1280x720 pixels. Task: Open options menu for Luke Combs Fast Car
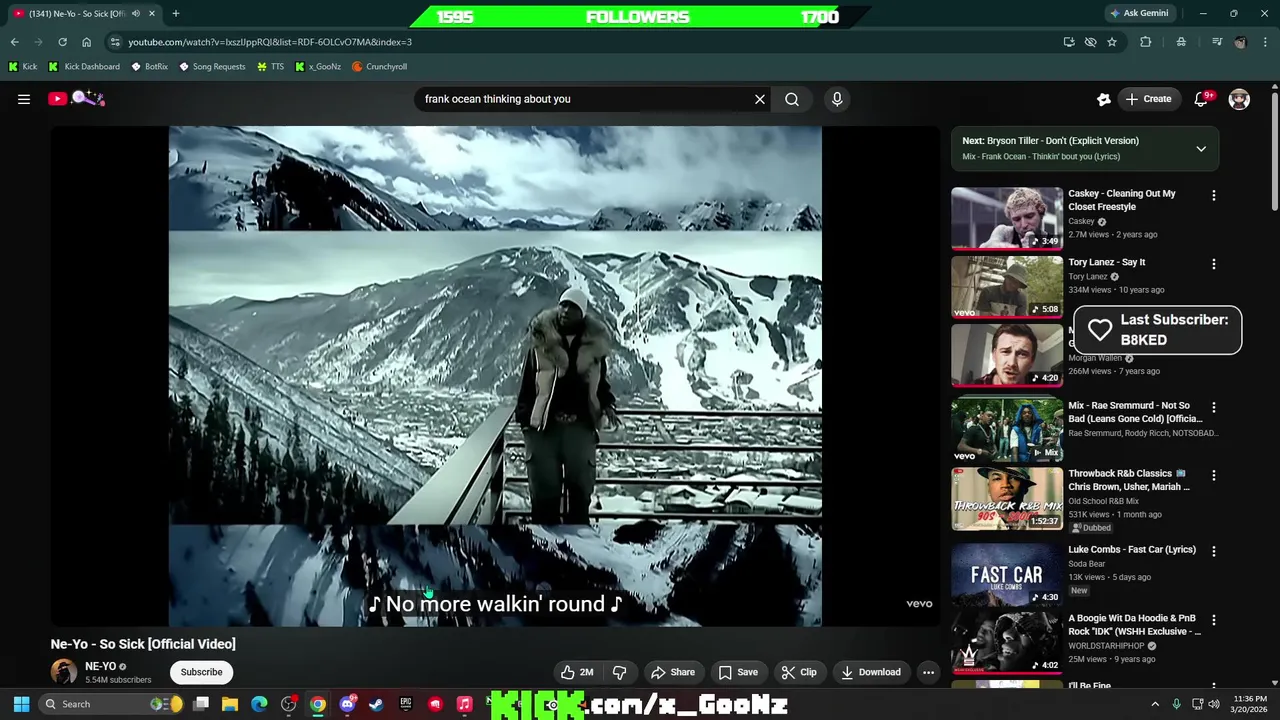(1214, 551)
